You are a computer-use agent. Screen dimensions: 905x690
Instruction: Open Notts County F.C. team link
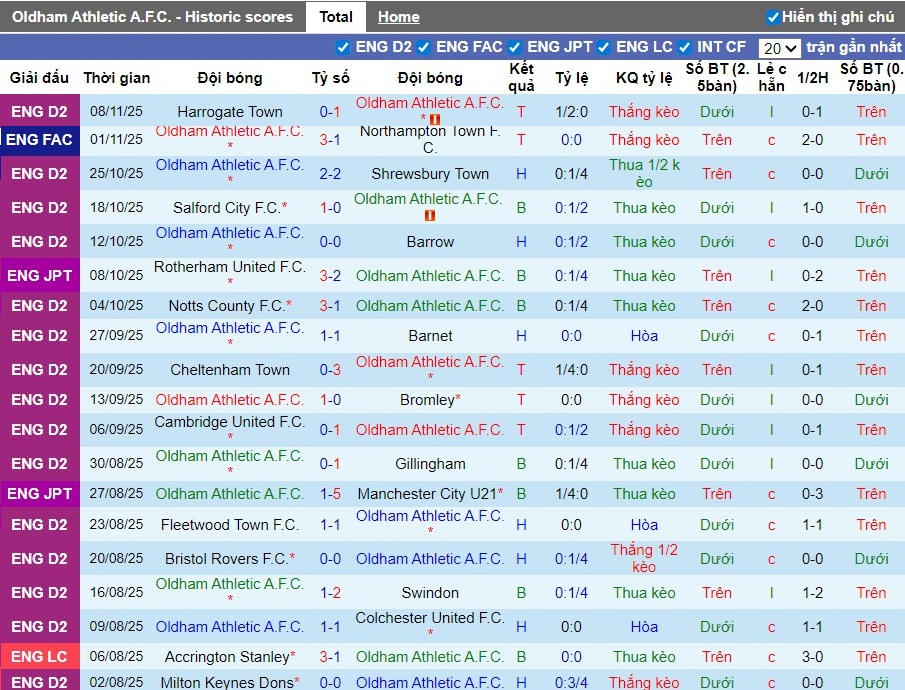pos(226,306)
